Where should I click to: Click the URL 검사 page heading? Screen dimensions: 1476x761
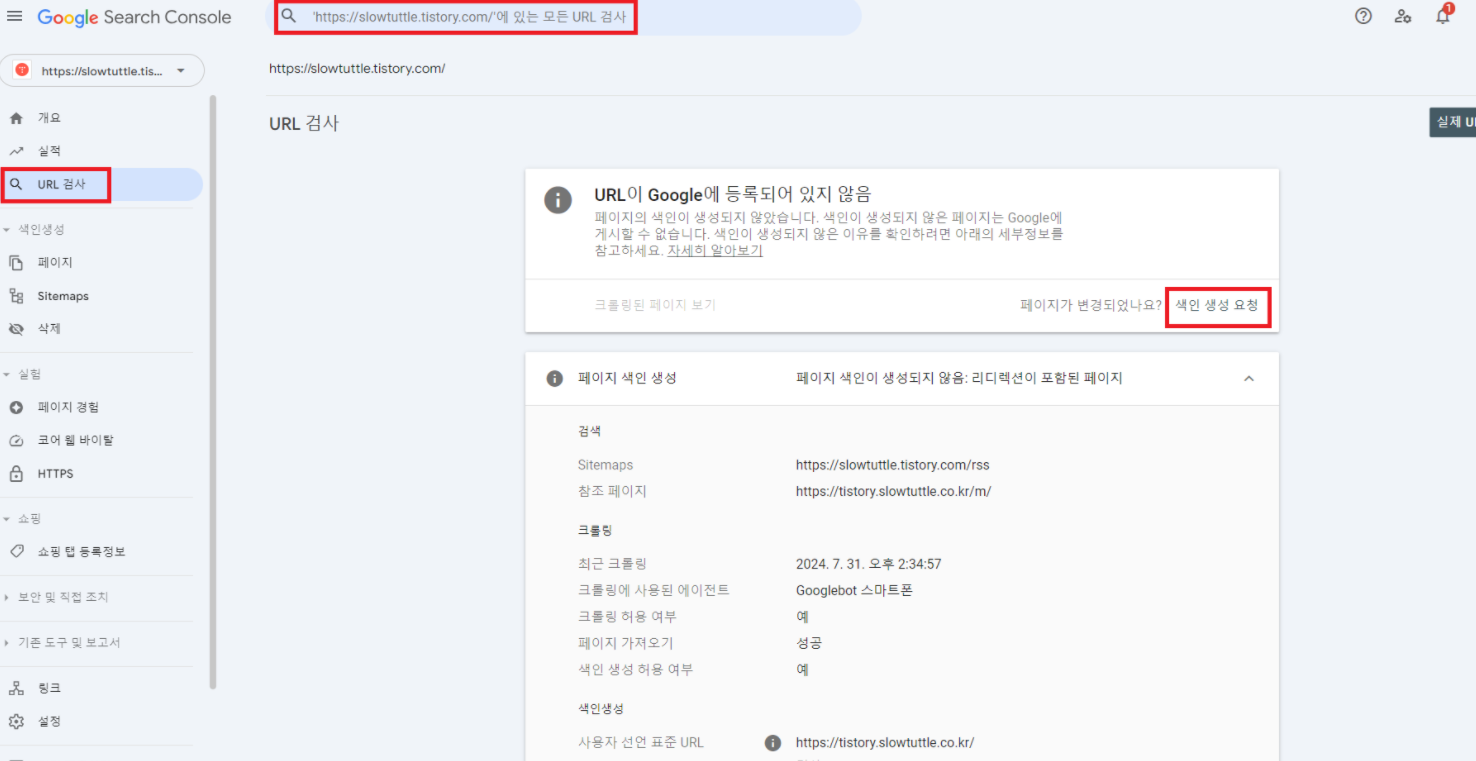(x=304, y=124)
